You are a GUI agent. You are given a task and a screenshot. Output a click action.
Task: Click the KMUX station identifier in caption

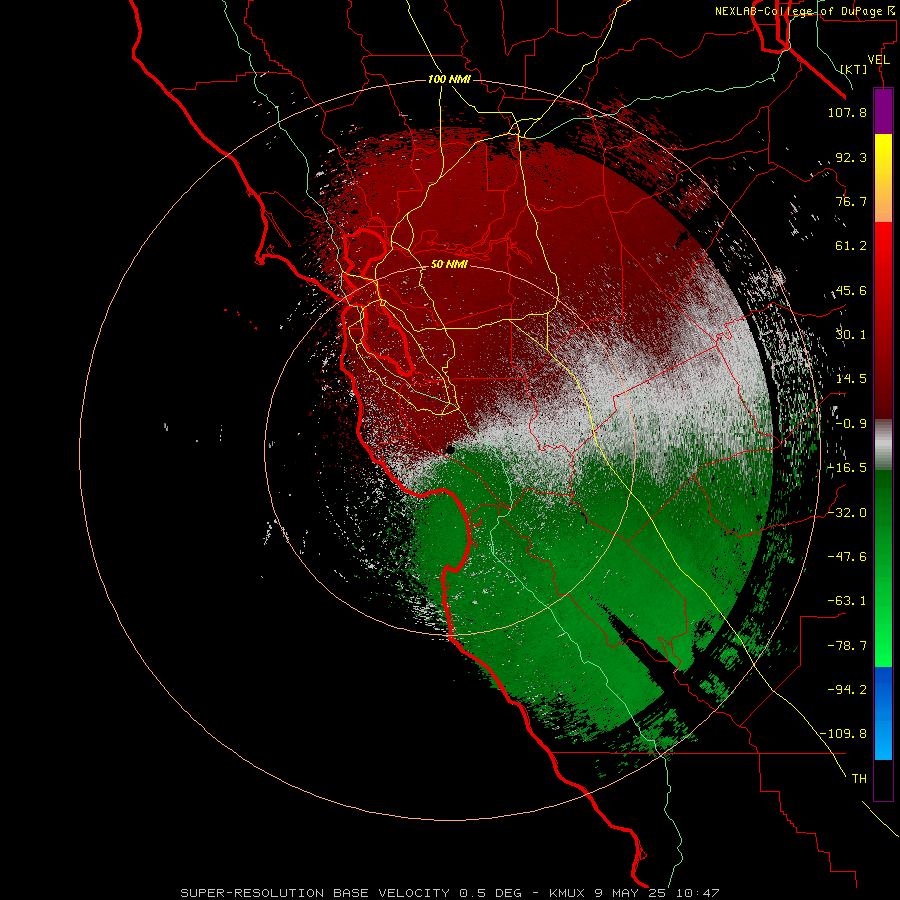567,893
